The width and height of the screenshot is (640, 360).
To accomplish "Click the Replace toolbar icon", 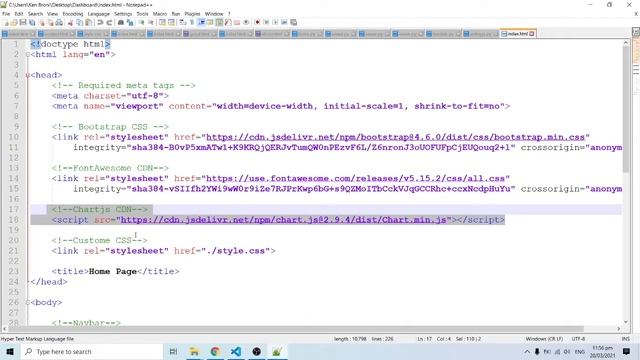I will (130, 22).
